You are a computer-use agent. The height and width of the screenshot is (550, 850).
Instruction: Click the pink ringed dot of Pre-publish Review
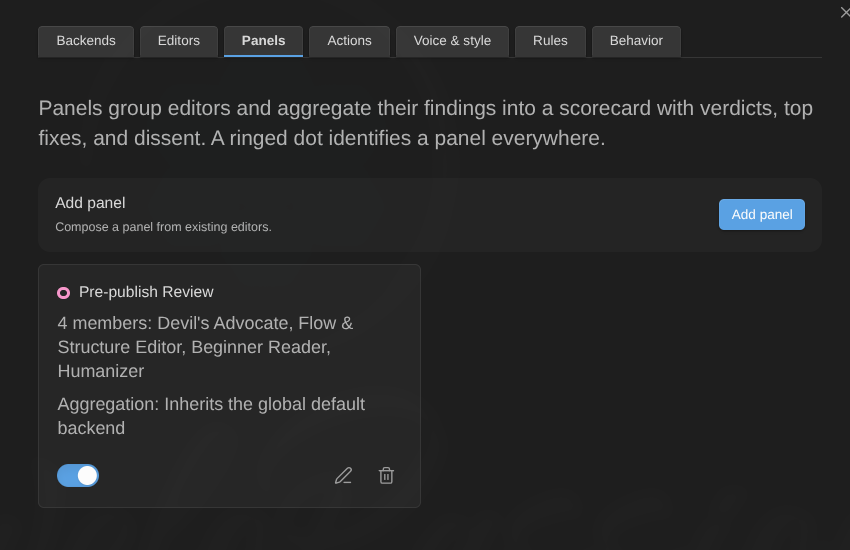click(x=63, y=293)
